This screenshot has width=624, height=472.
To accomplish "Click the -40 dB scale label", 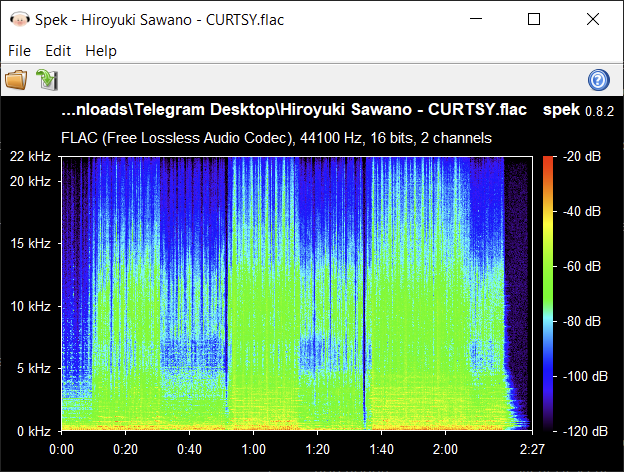I will 582,211.
